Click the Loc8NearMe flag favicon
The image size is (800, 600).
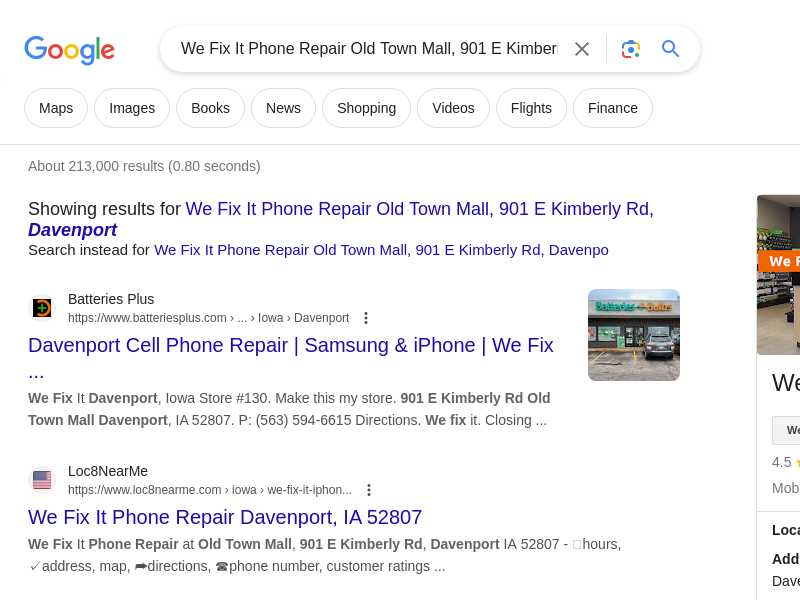pos(42,480)
